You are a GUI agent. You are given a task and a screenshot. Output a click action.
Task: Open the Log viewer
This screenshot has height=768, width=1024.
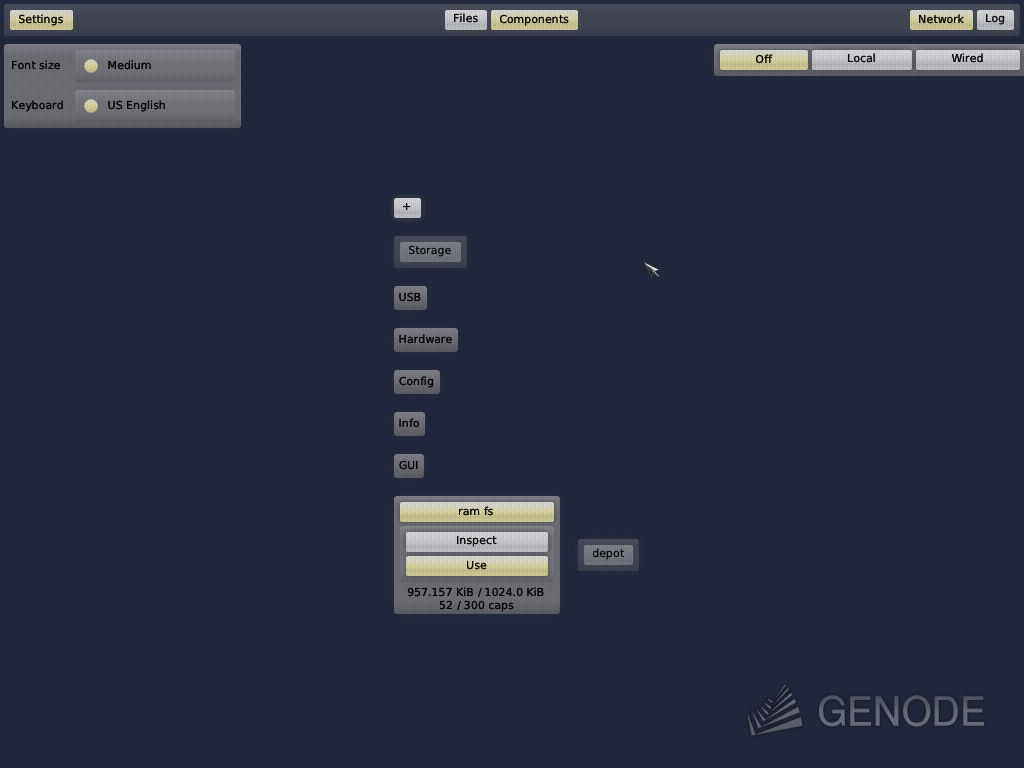995,18
